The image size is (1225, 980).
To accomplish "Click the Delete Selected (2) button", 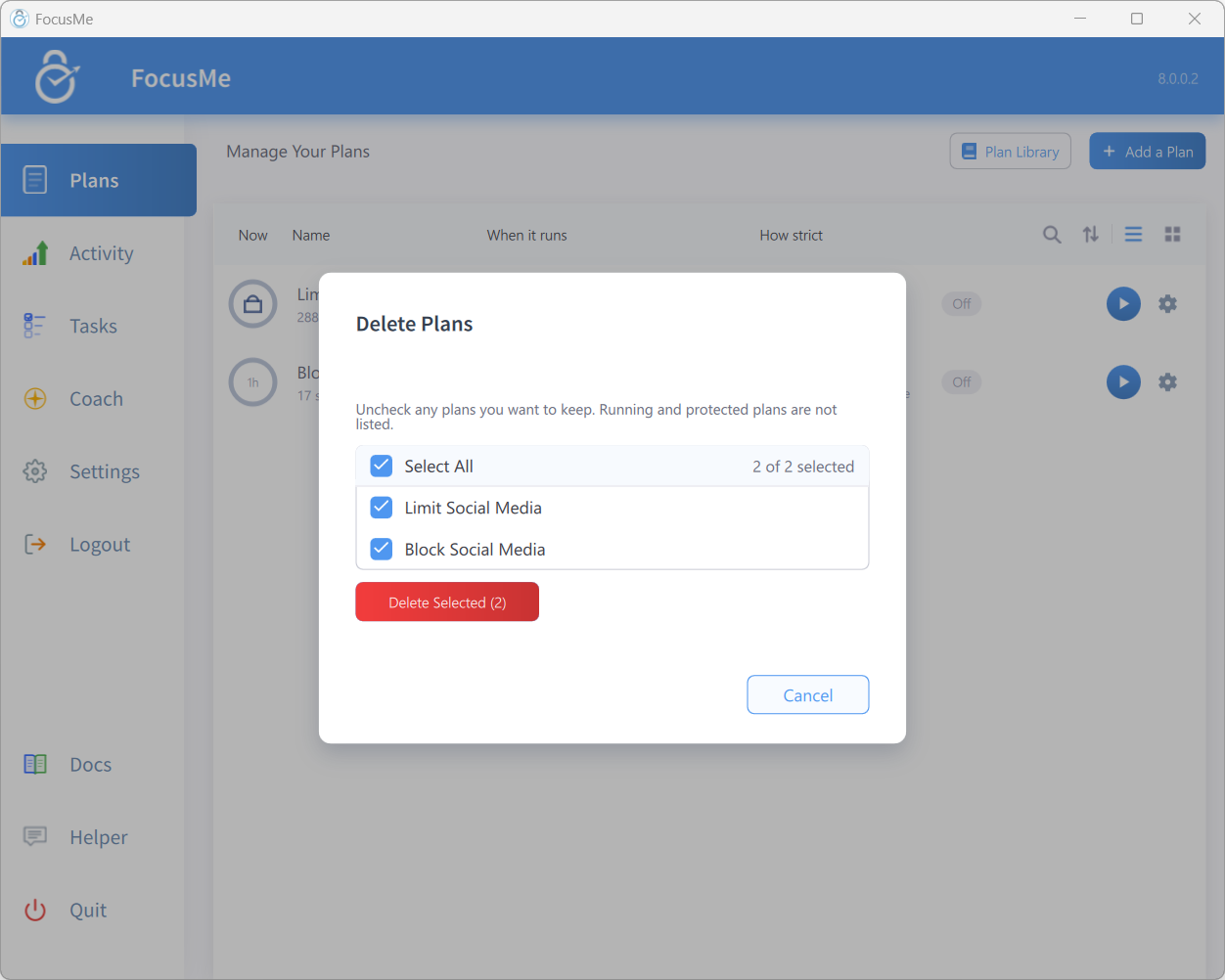I will coord(447,602).
